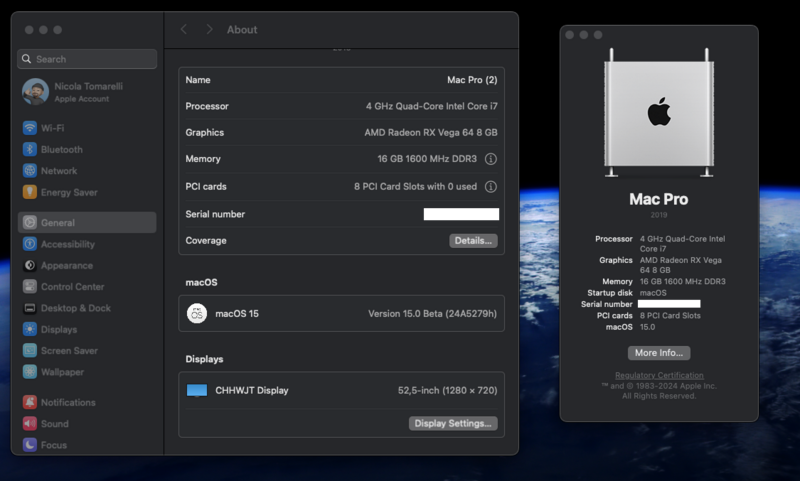Click the Coverage Details button
Image resolution: width=800 pixels, height=481 pixels.
tap(473, 241)
